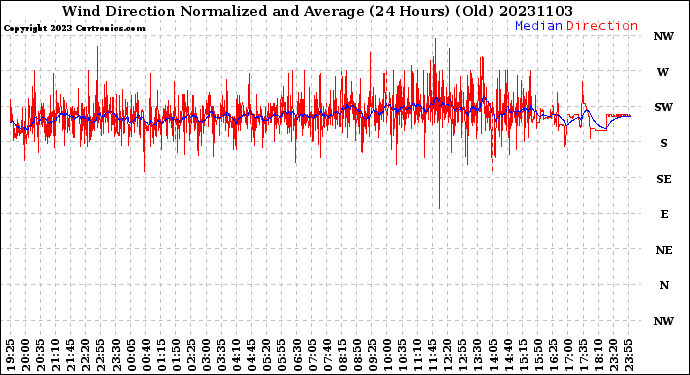
Task: Click the 'SE' direction axis label
Action: tap(664, 179)
